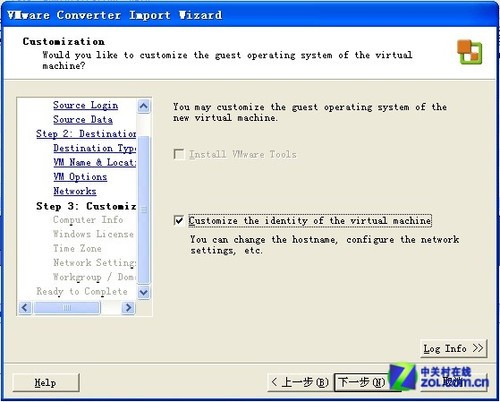Toggle the Install VMware Tools checkbox
500x402 pixels.
(179, 154)
